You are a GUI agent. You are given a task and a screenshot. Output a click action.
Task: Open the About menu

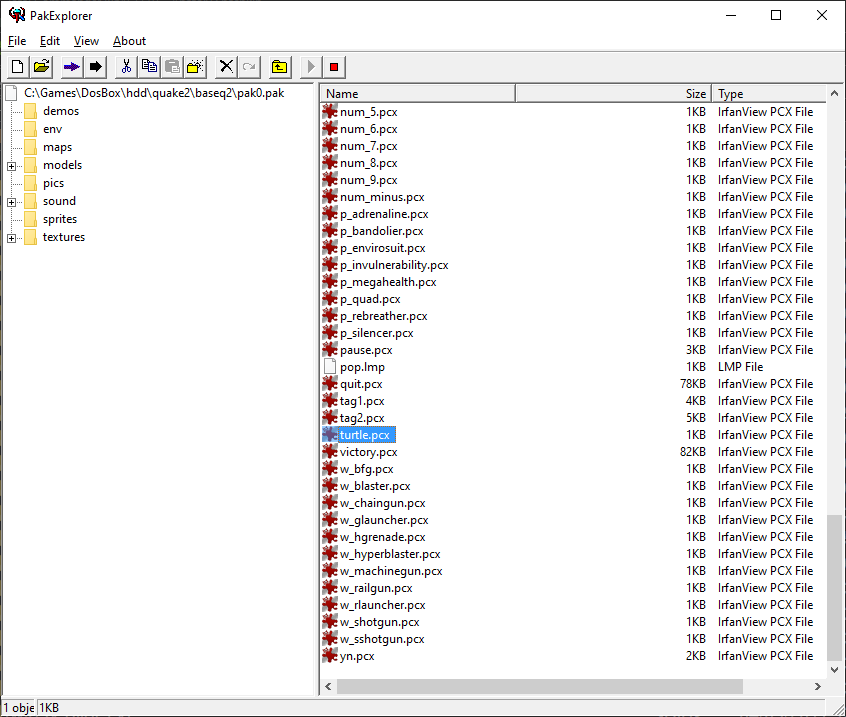(129, 41)
